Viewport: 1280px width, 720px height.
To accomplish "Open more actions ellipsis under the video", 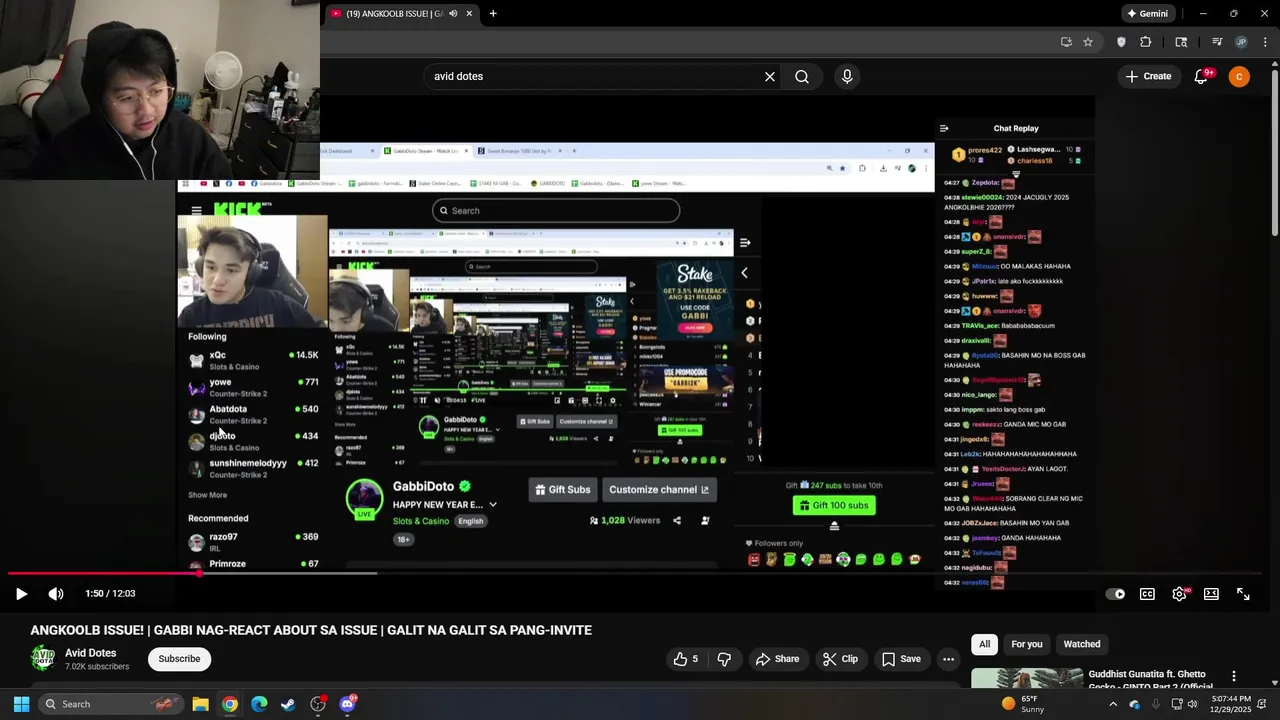I will point(948,659).
